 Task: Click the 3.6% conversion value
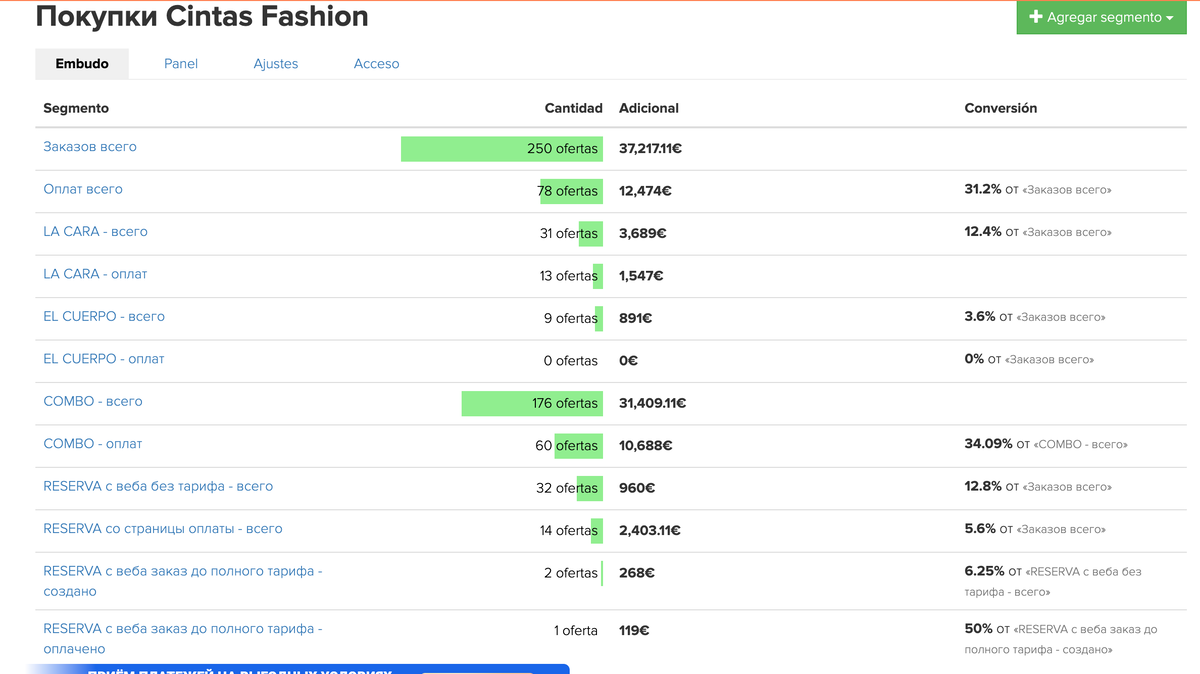(980, 317)
